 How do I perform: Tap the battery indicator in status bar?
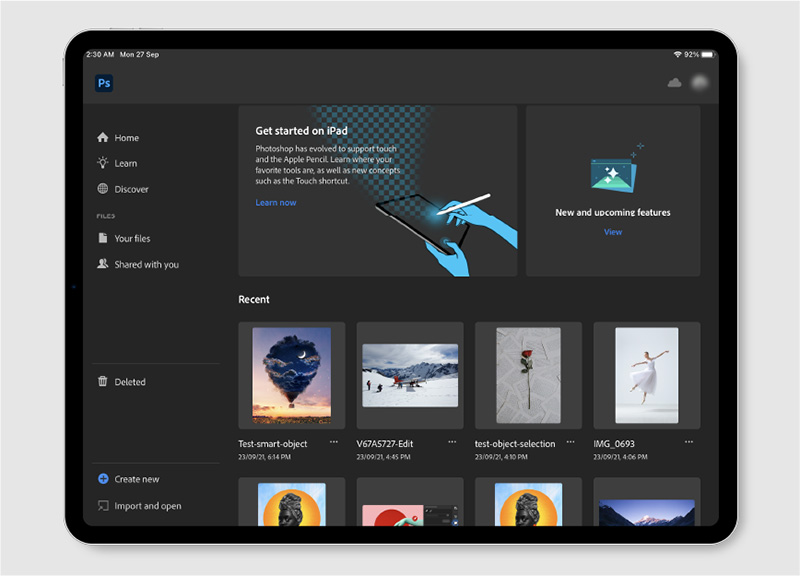tap(708, 54)
